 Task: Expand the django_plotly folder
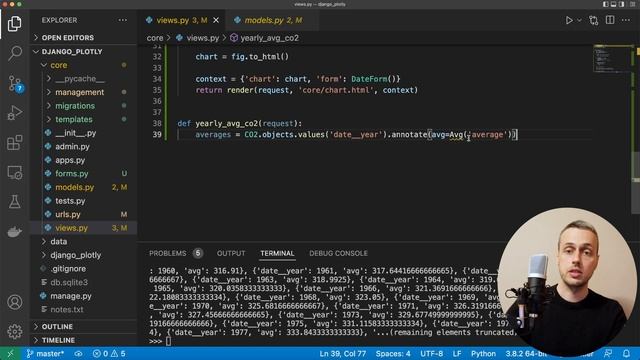[x=84, y=255]
